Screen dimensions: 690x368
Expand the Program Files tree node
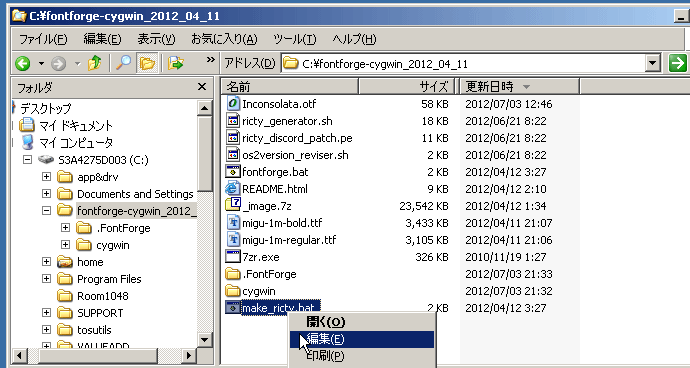(46, 279)
